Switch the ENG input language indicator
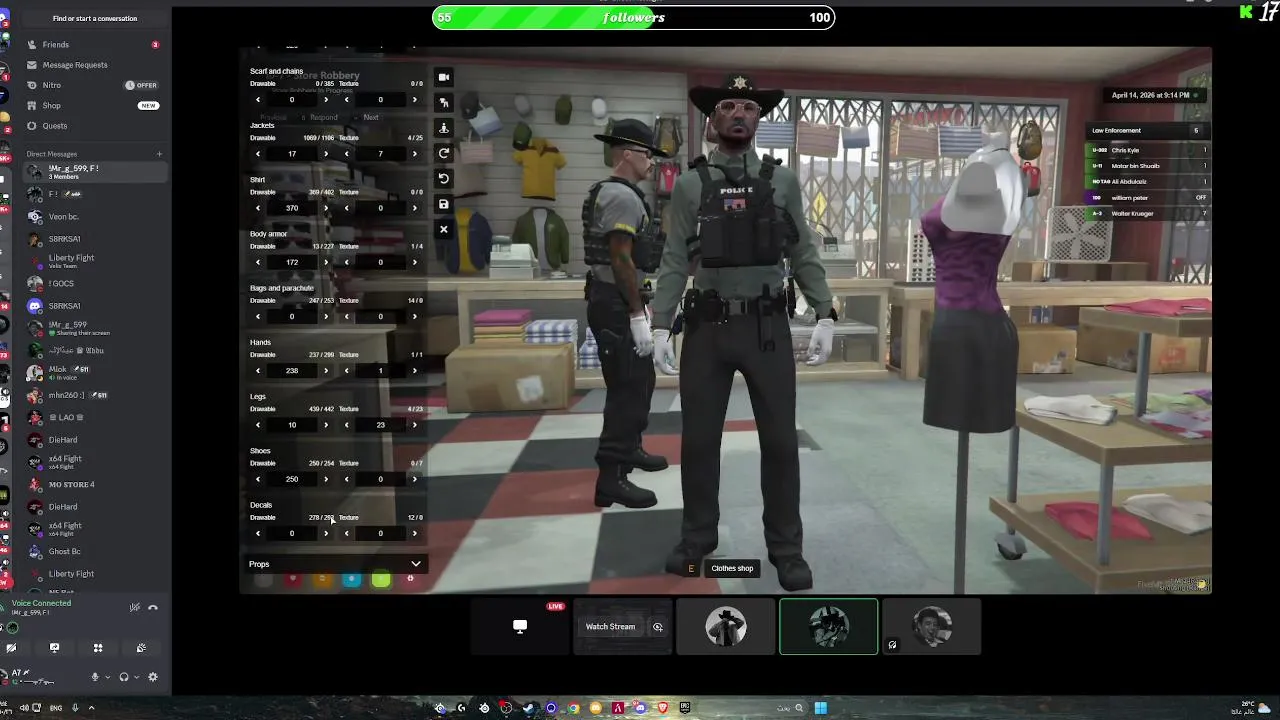This screenshot has width=1280, height=720. tap(56, 708)
